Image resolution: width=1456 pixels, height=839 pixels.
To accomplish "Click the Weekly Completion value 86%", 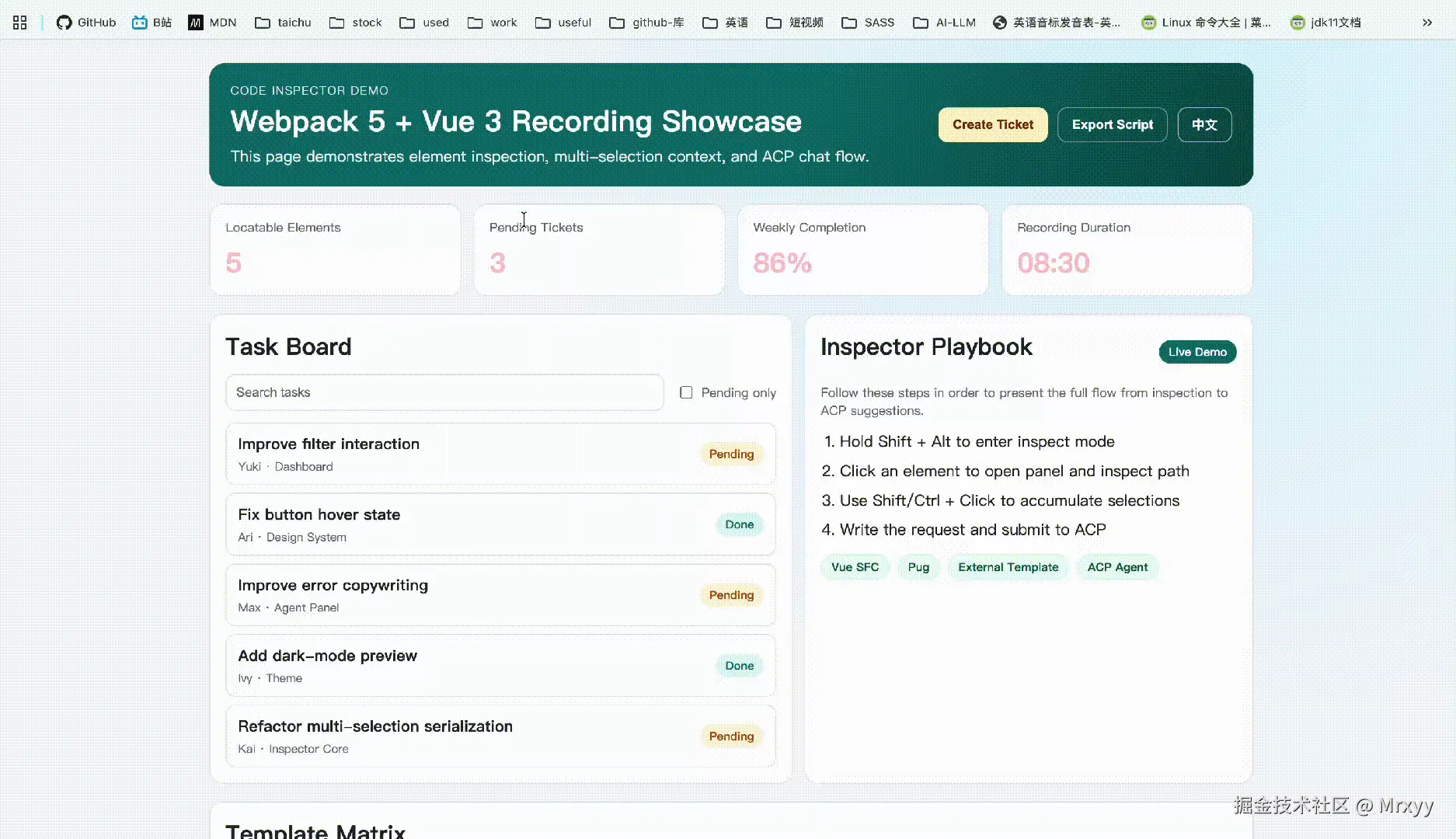I will pyautogui.click(x=782, y=263).
